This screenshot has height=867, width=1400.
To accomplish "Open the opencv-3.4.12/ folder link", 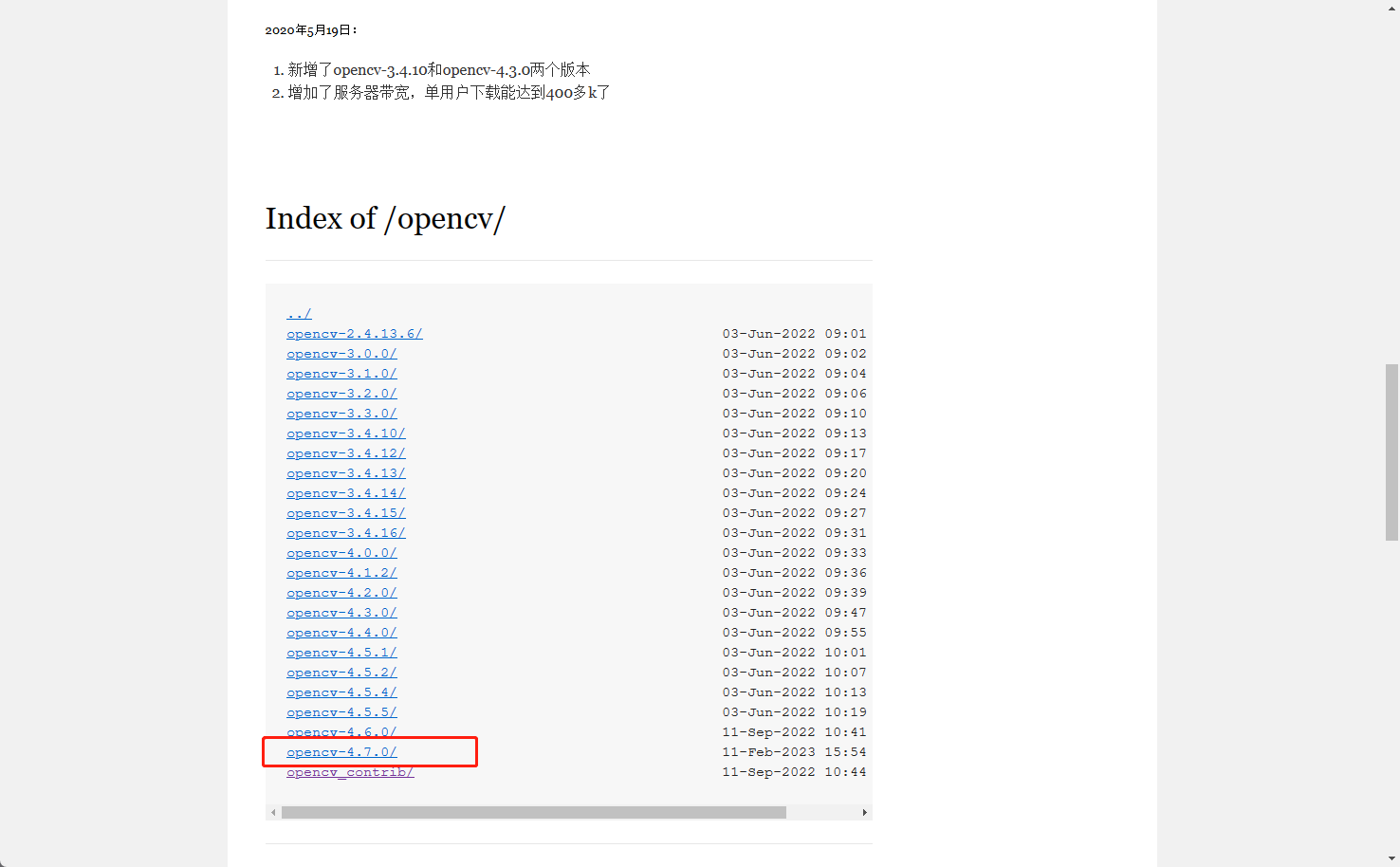I will click(x=346, y=453).
